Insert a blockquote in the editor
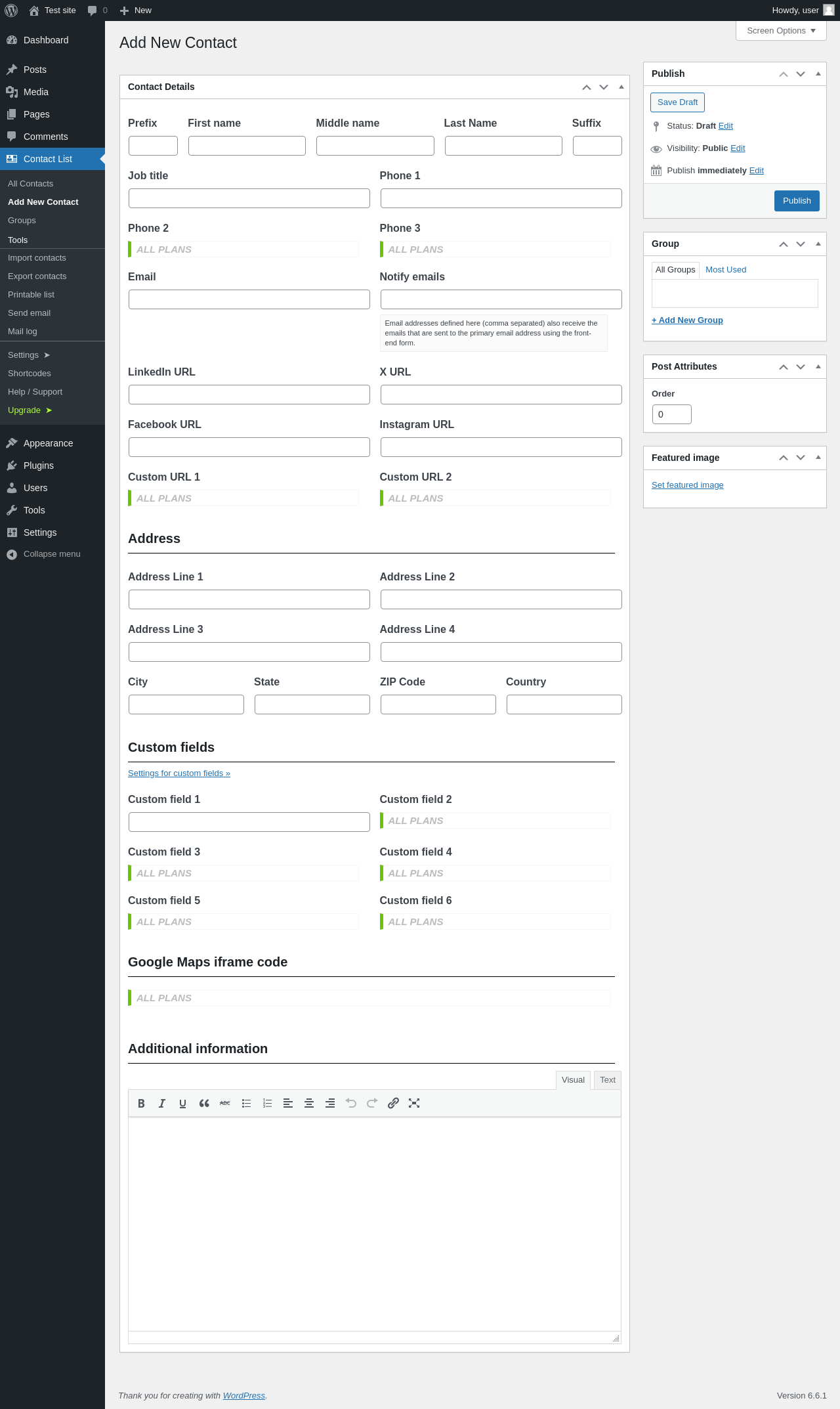This screenshot has height=1409, width=840. pyautogui.click(x=204, y=1104)
